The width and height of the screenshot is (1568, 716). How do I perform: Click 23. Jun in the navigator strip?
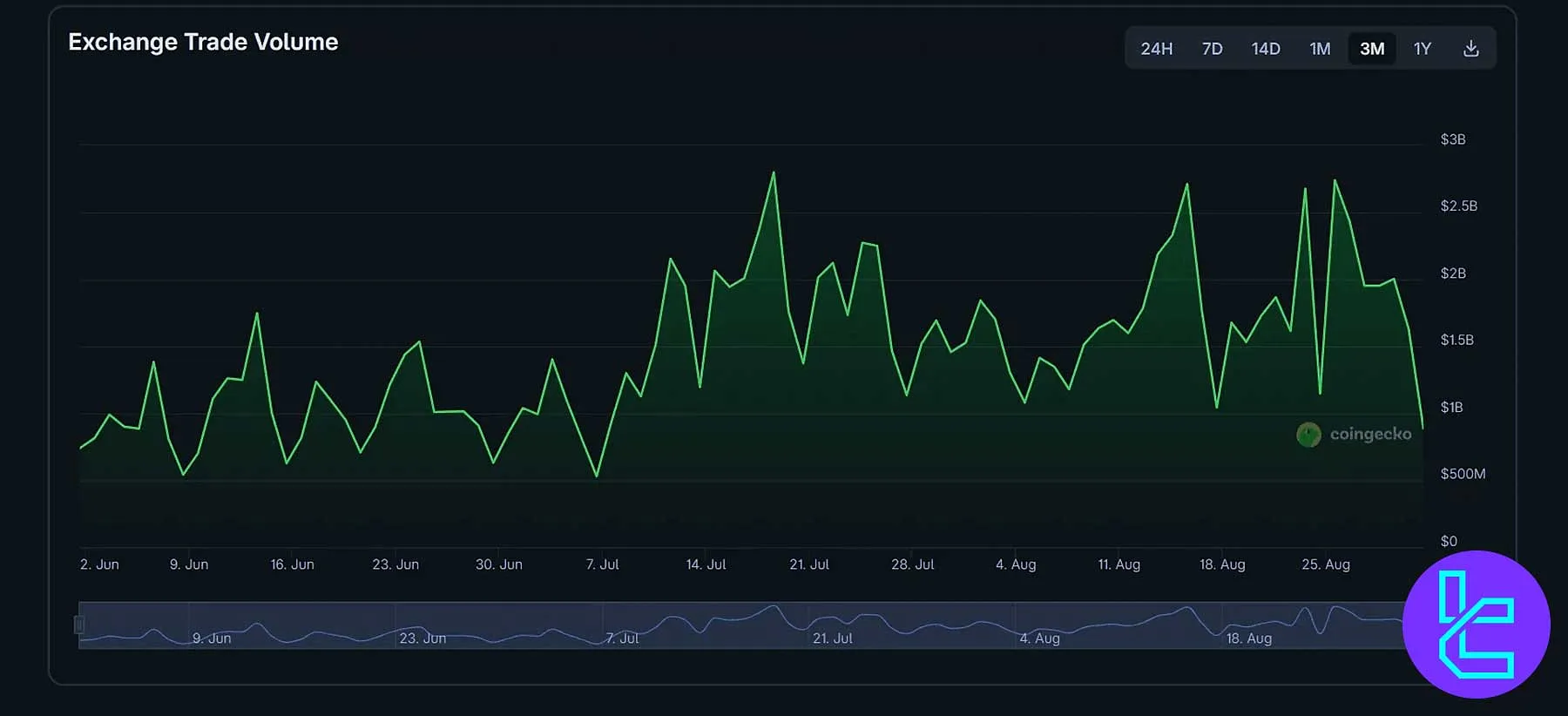click(422, 638)
